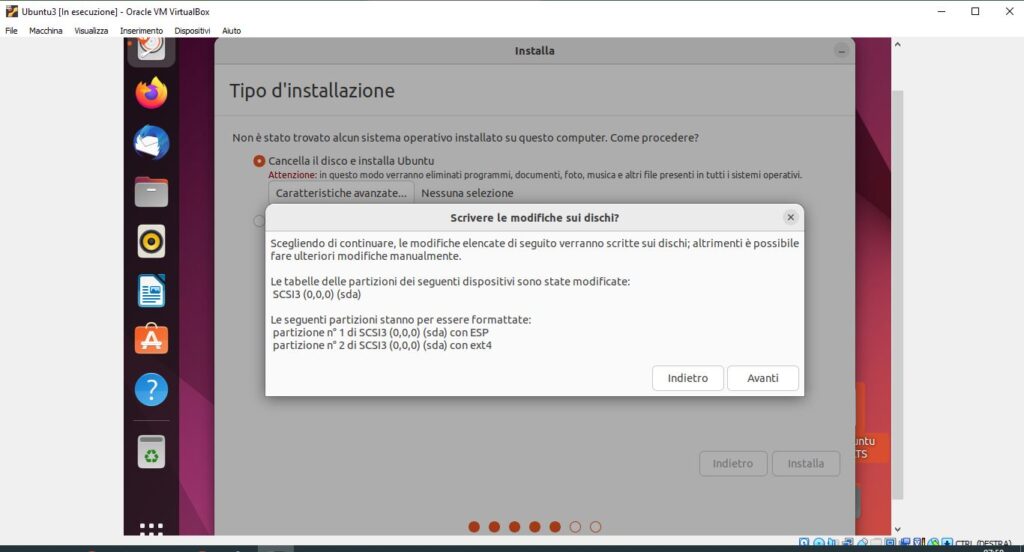
Task: Click the VirtualBox title bar app icon
Action: tap(11, 11)
